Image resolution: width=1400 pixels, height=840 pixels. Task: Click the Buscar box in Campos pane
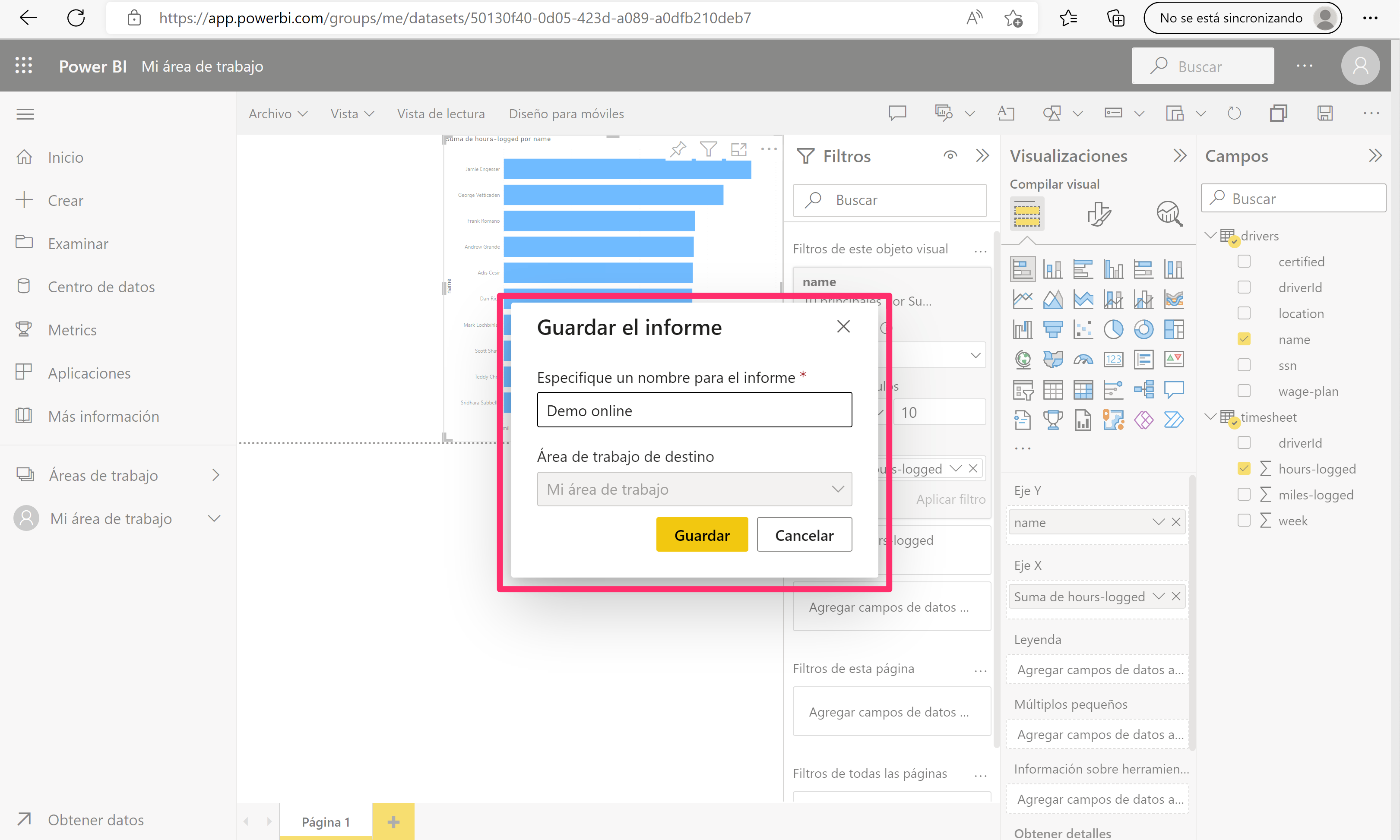1294,199
